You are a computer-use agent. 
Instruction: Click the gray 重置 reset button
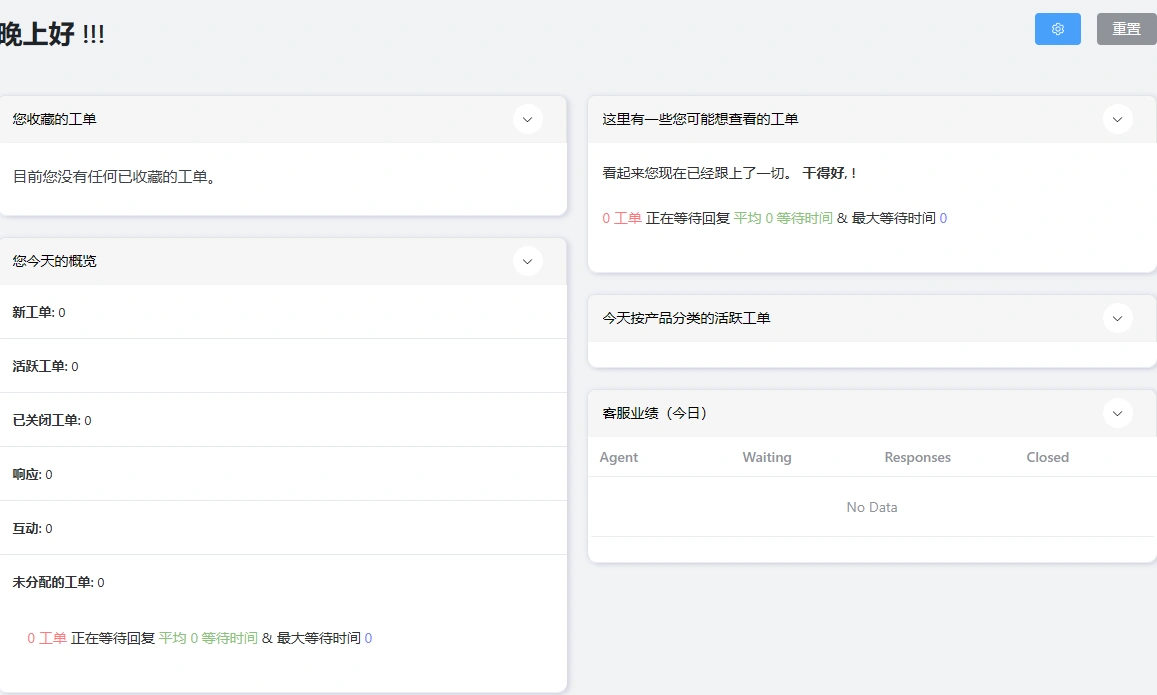(x=1126, y=29)
